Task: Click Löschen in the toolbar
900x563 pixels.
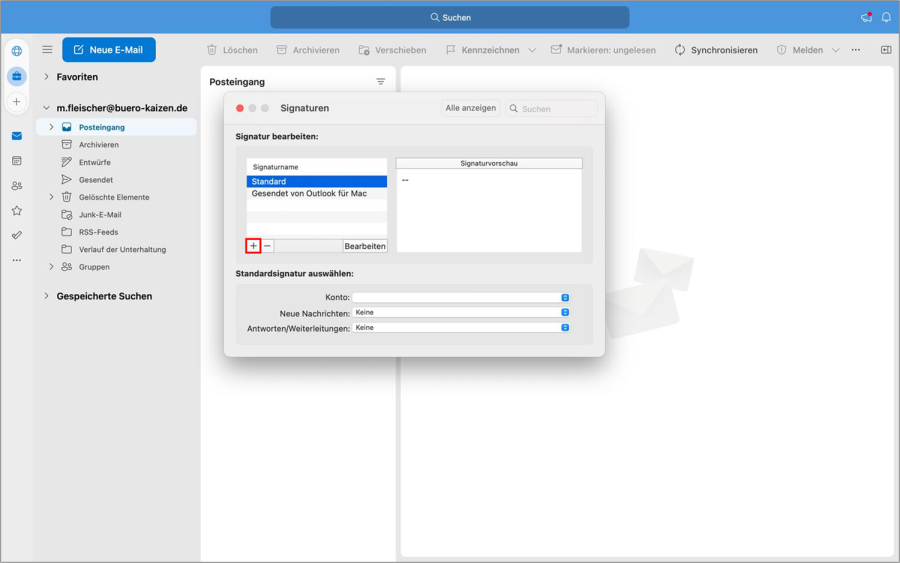Action: (232, 50)
